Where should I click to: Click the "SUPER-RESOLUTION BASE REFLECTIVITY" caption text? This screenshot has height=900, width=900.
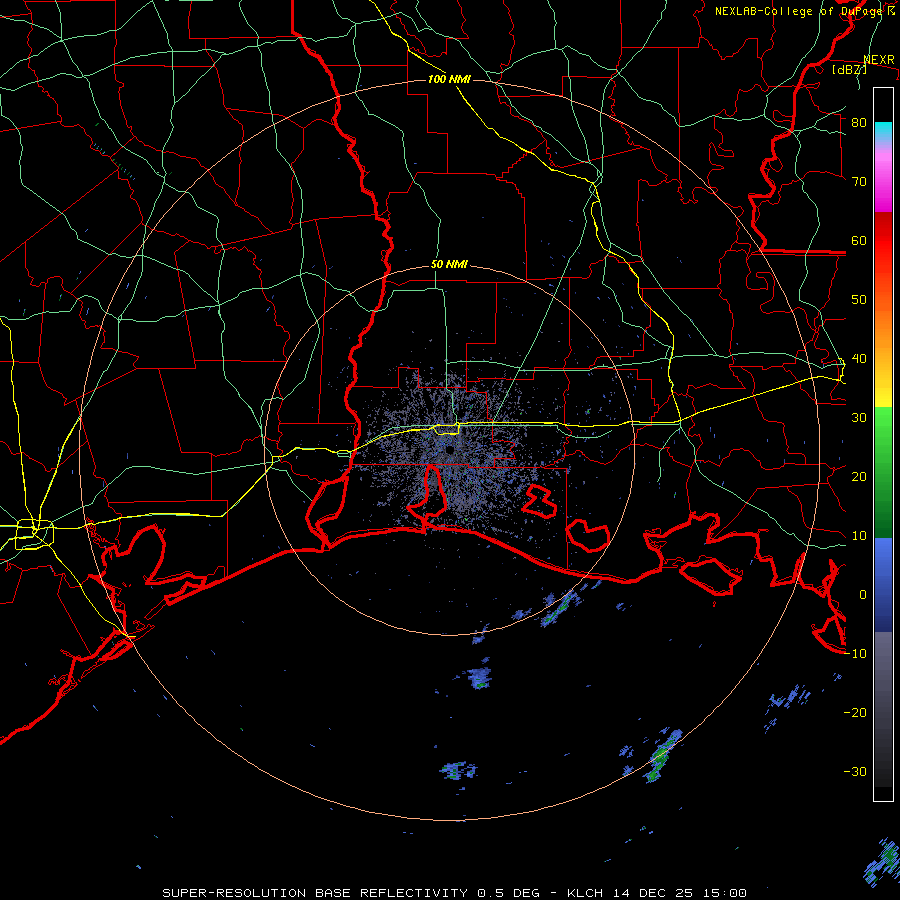click(x=315, y=893)
